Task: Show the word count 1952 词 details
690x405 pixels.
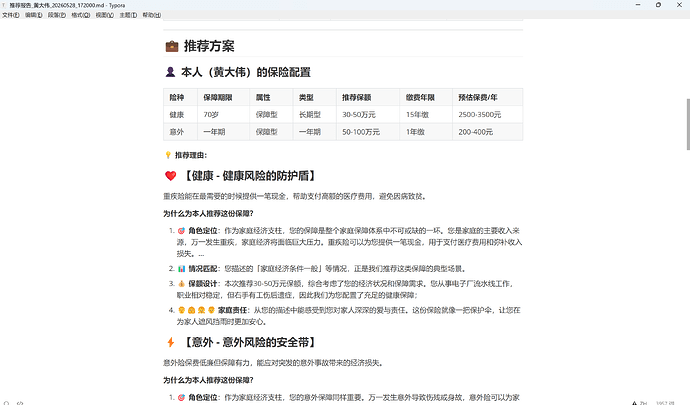Action: [665, 403]
